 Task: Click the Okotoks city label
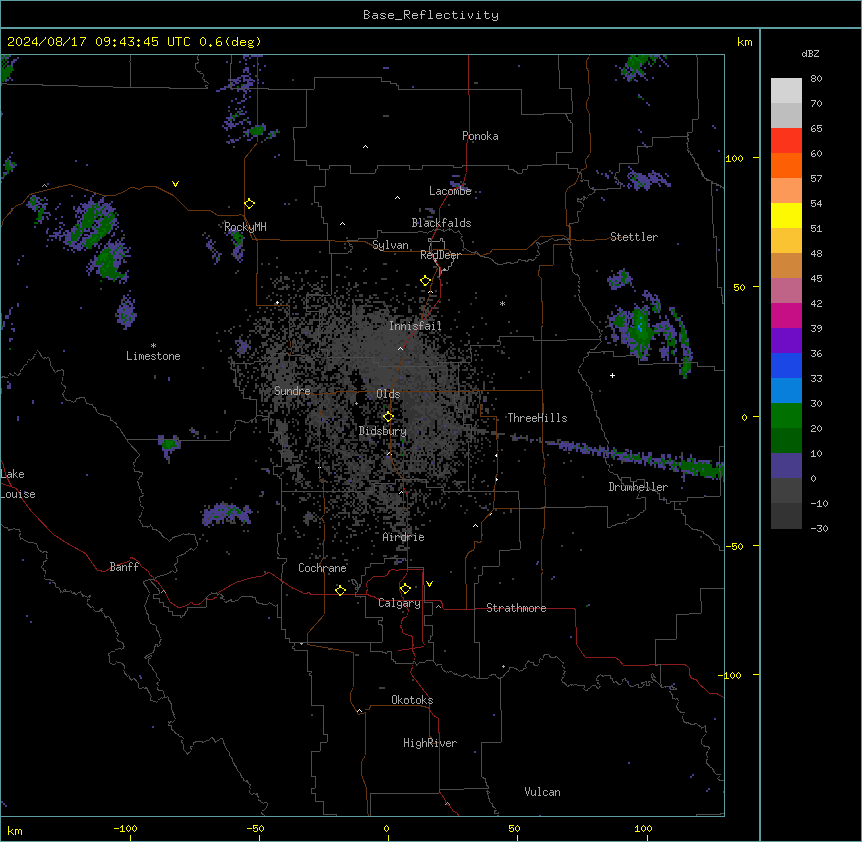pyautogui.click(x=412, y=700)
